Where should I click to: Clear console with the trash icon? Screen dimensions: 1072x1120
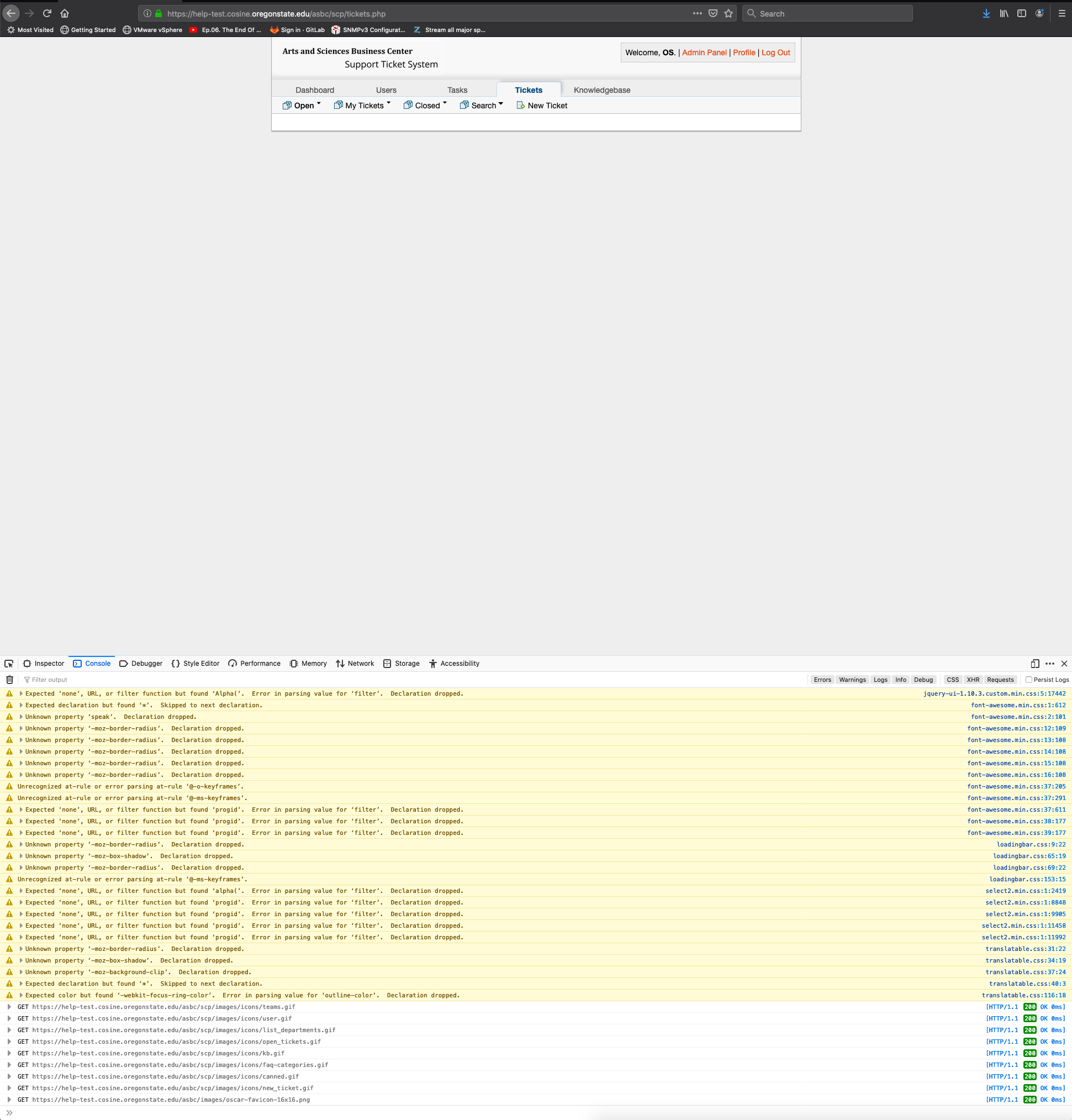point(10,680)
